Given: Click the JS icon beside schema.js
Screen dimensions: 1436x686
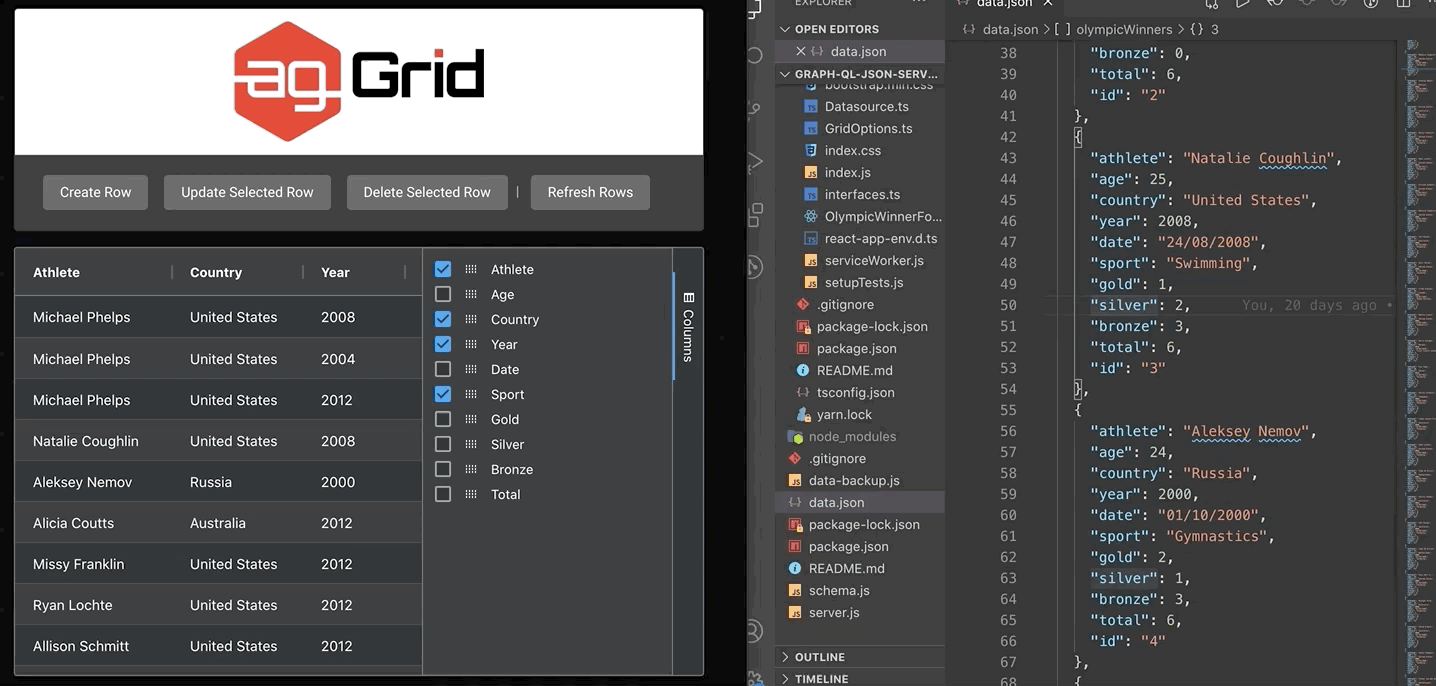Looking at the screenshot, I should pyautogui.click(x=795, y=590).
